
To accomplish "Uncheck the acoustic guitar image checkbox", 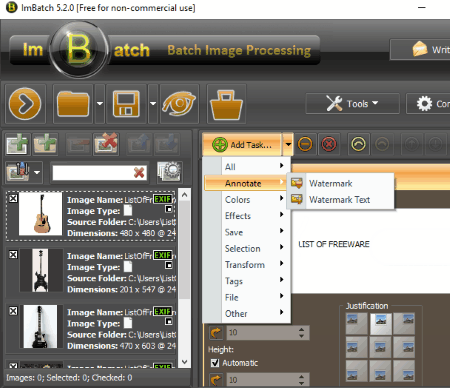I will (13, 198).
